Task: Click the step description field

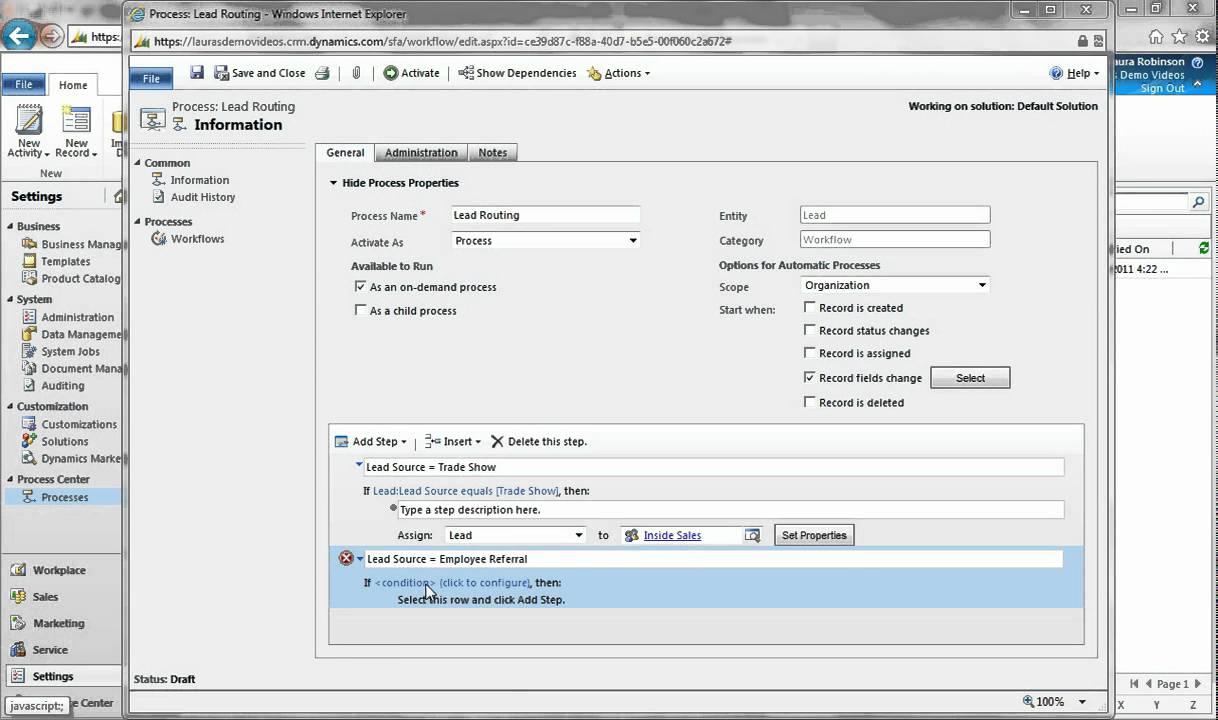Action: point(730,510)
